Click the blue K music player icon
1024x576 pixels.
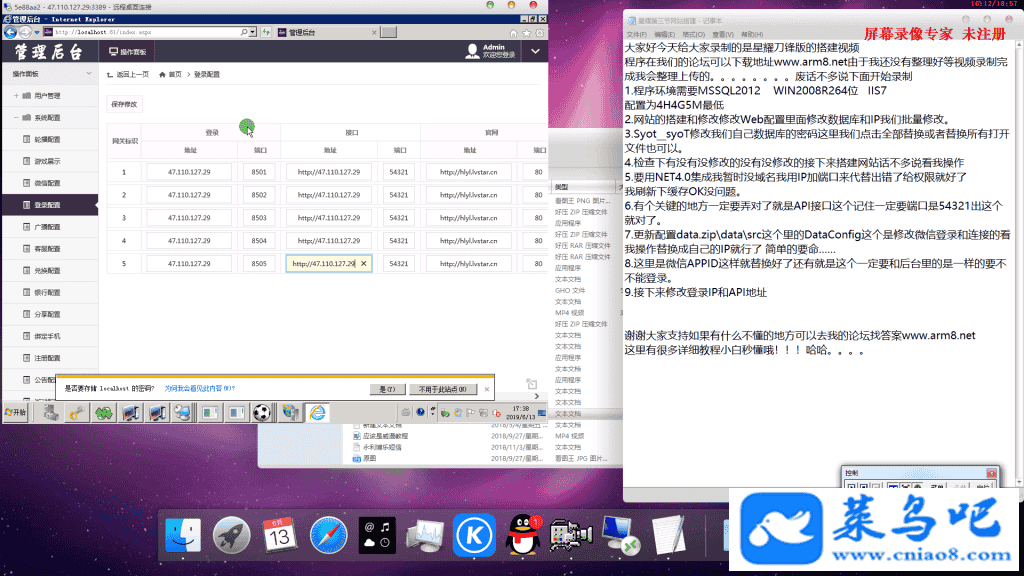pos(473,535)
